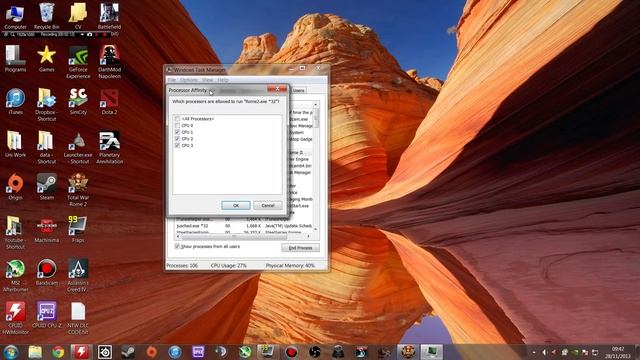This screenshot has width=640, height=360.
Task: Select the jusched.exe *32 process row
Action: 244,226
